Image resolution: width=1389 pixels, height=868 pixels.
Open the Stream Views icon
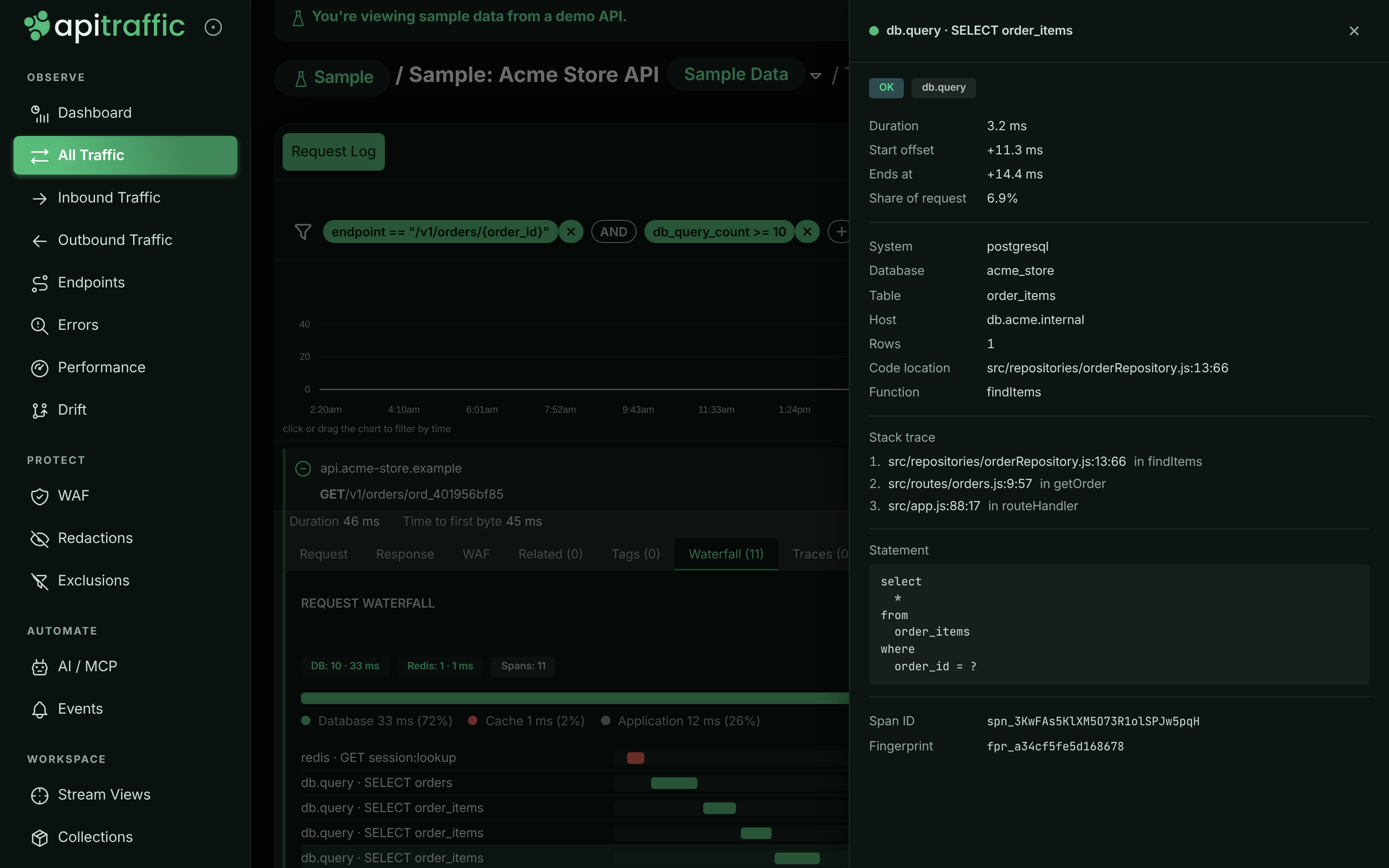tap(40, 796)
